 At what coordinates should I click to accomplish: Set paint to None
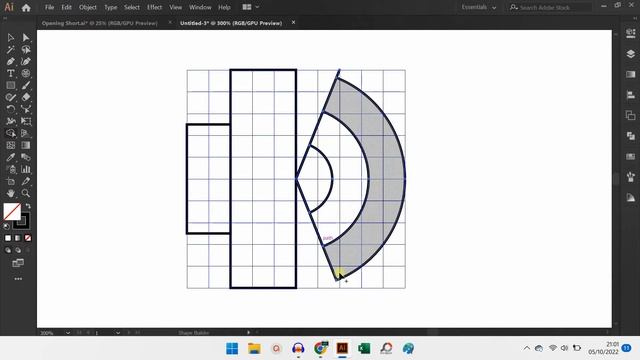pos(28,238)
